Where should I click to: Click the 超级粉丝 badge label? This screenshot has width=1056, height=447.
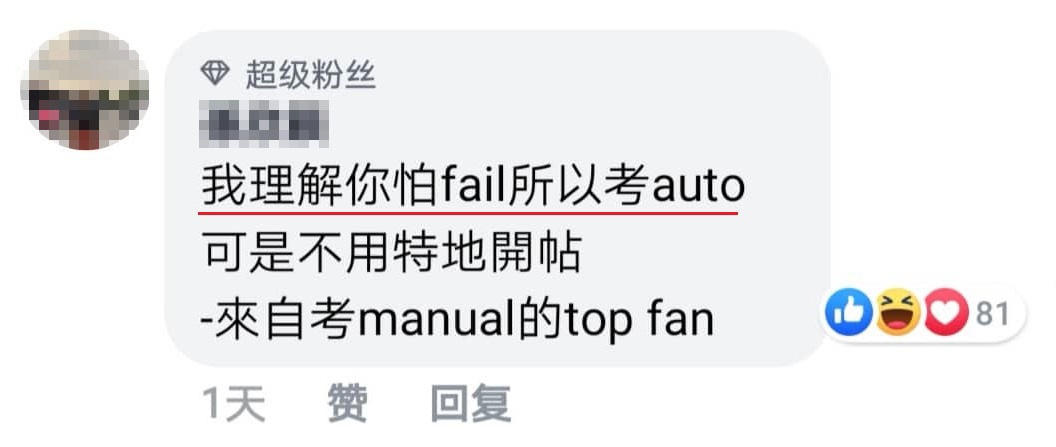coord(310,74)
